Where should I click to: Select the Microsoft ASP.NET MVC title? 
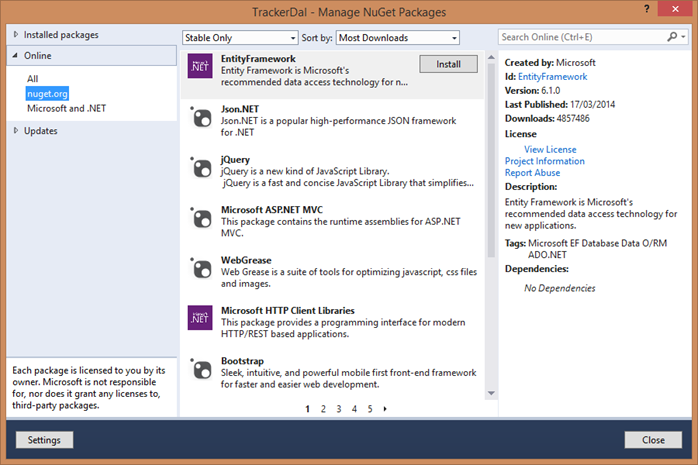272,210
